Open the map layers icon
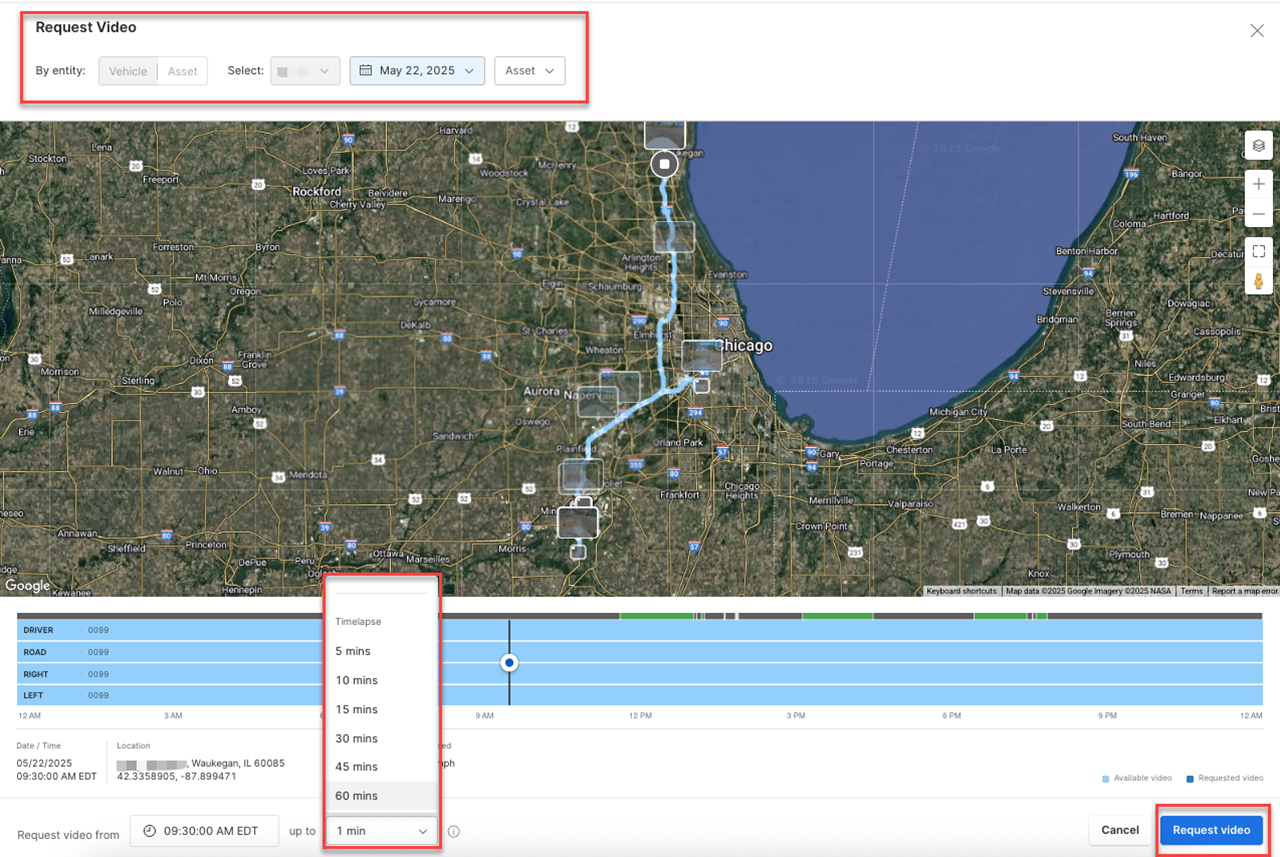The image size is (1280, 857). click(1258, 146)
